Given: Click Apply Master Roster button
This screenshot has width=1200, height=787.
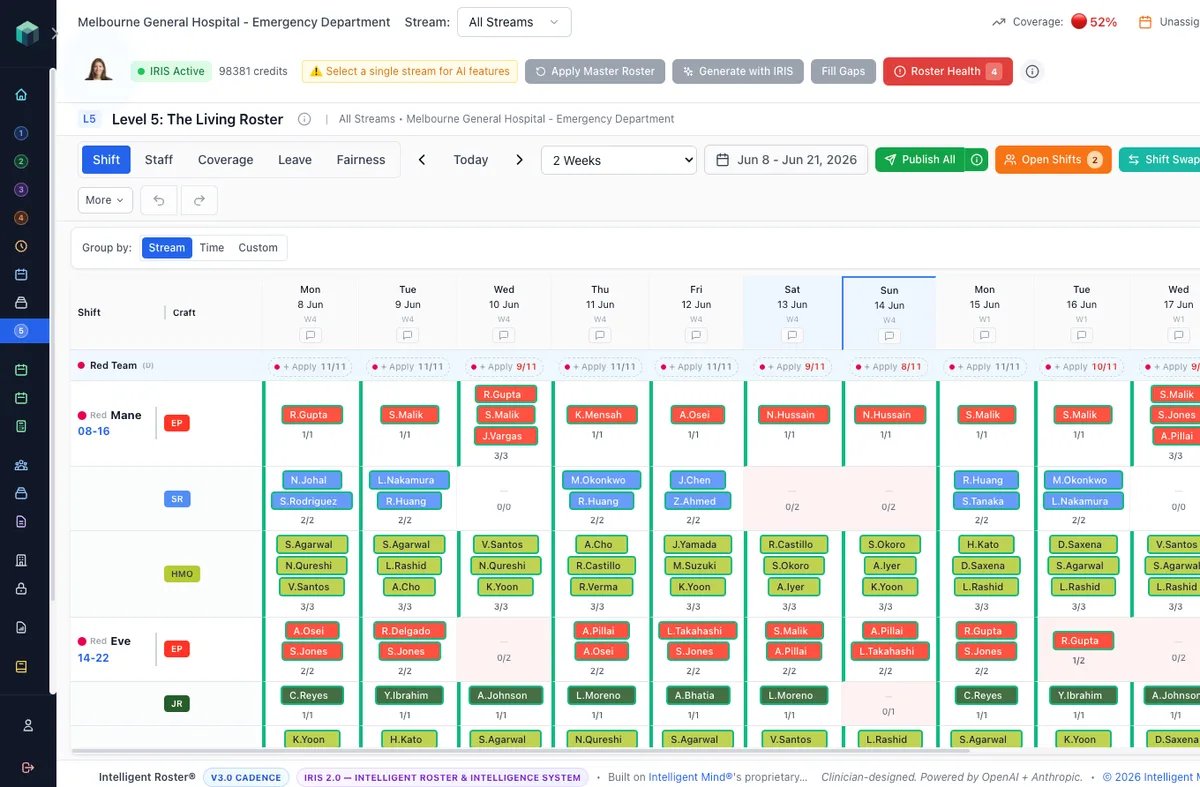Looking at the screenshot, I should (595, 71).
